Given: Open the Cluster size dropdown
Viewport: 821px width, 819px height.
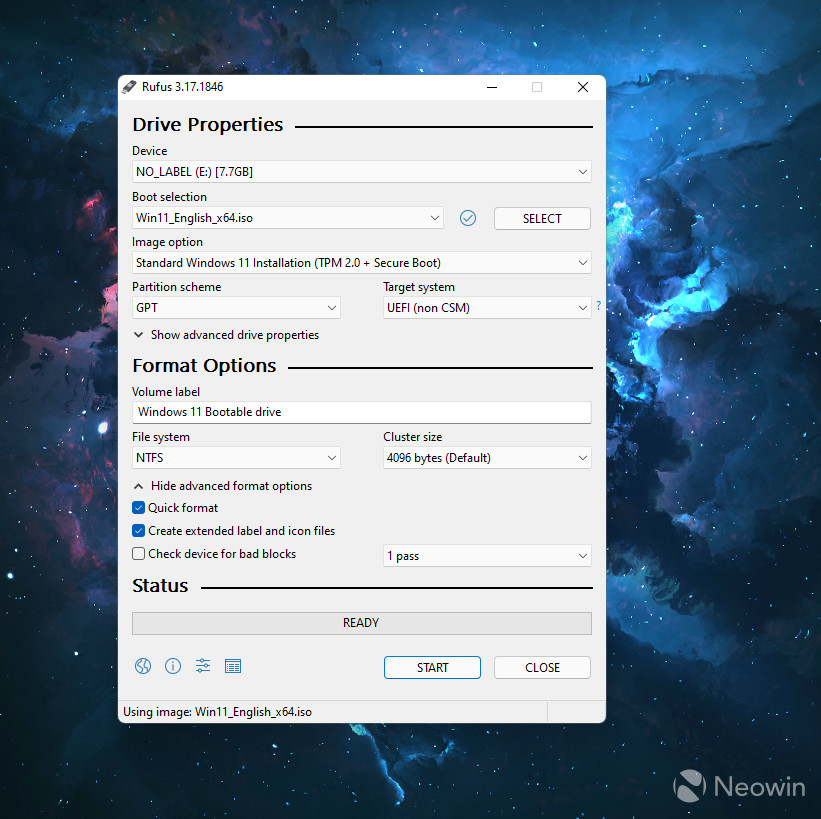Looking at the screenshot, I should click(487, 458).
